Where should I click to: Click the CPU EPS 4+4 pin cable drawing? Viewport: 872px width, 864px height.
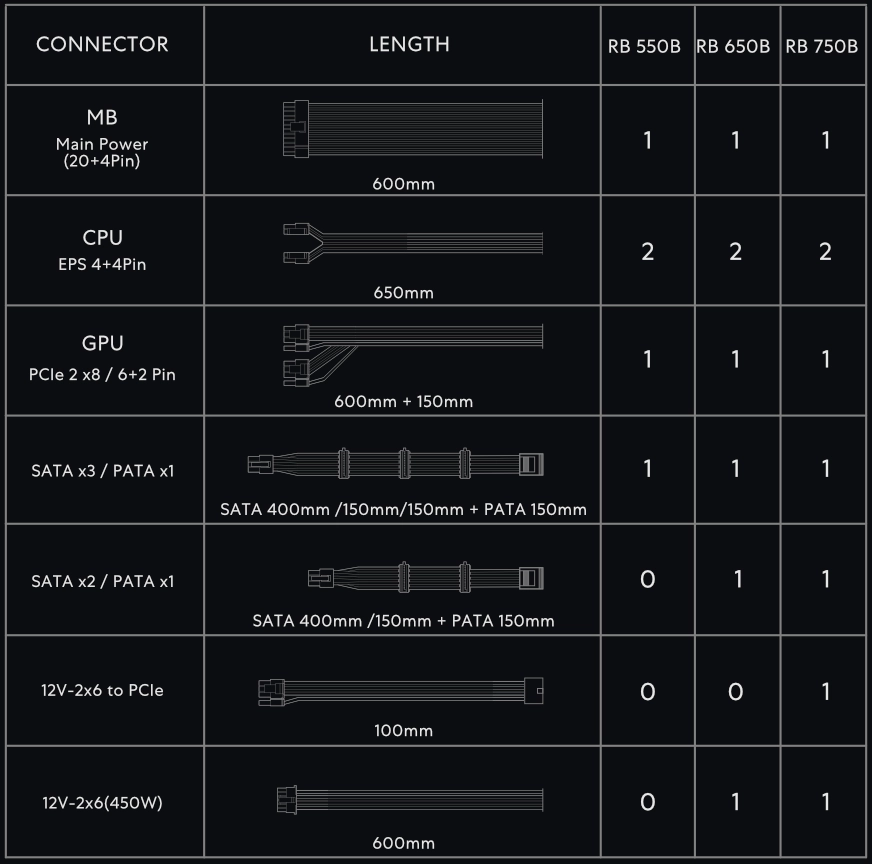410,243
